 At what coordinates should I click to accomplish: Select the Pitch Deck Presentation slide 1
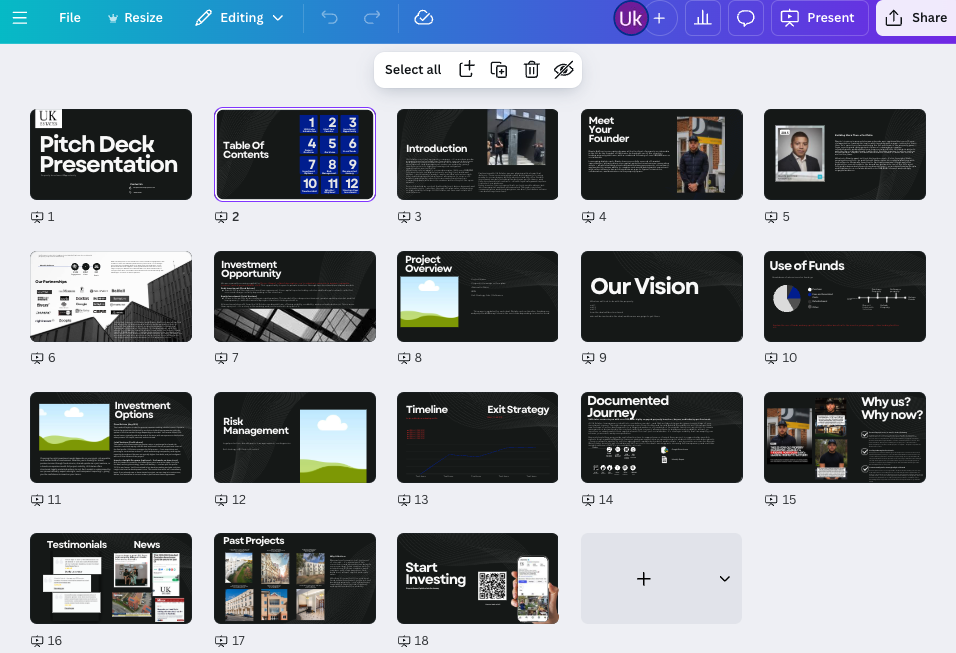coord(111,154)
